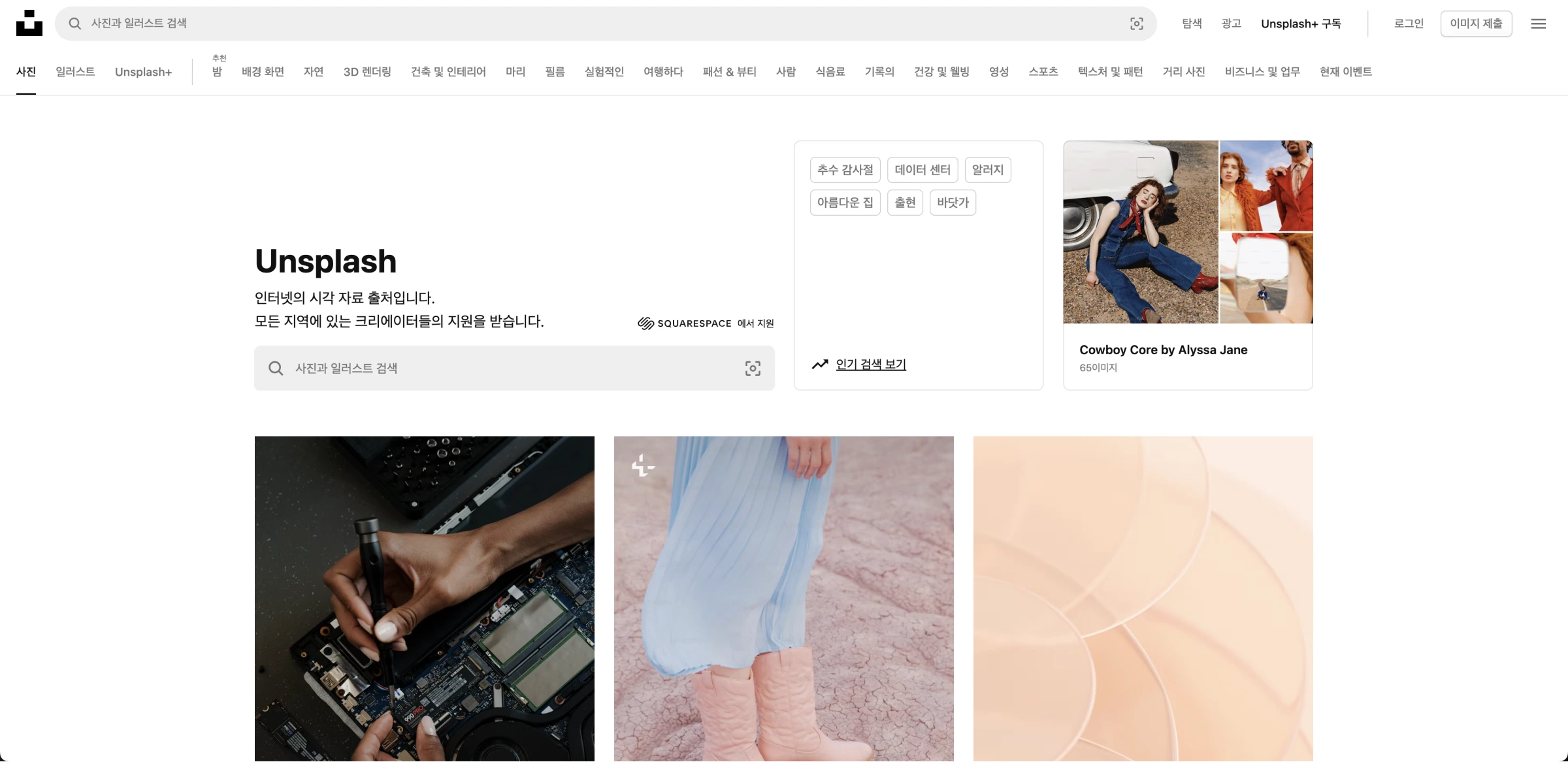Go to 여행하다 category
The height and width of the screenshot is (762, 1568).
click(x=663, y=72)
